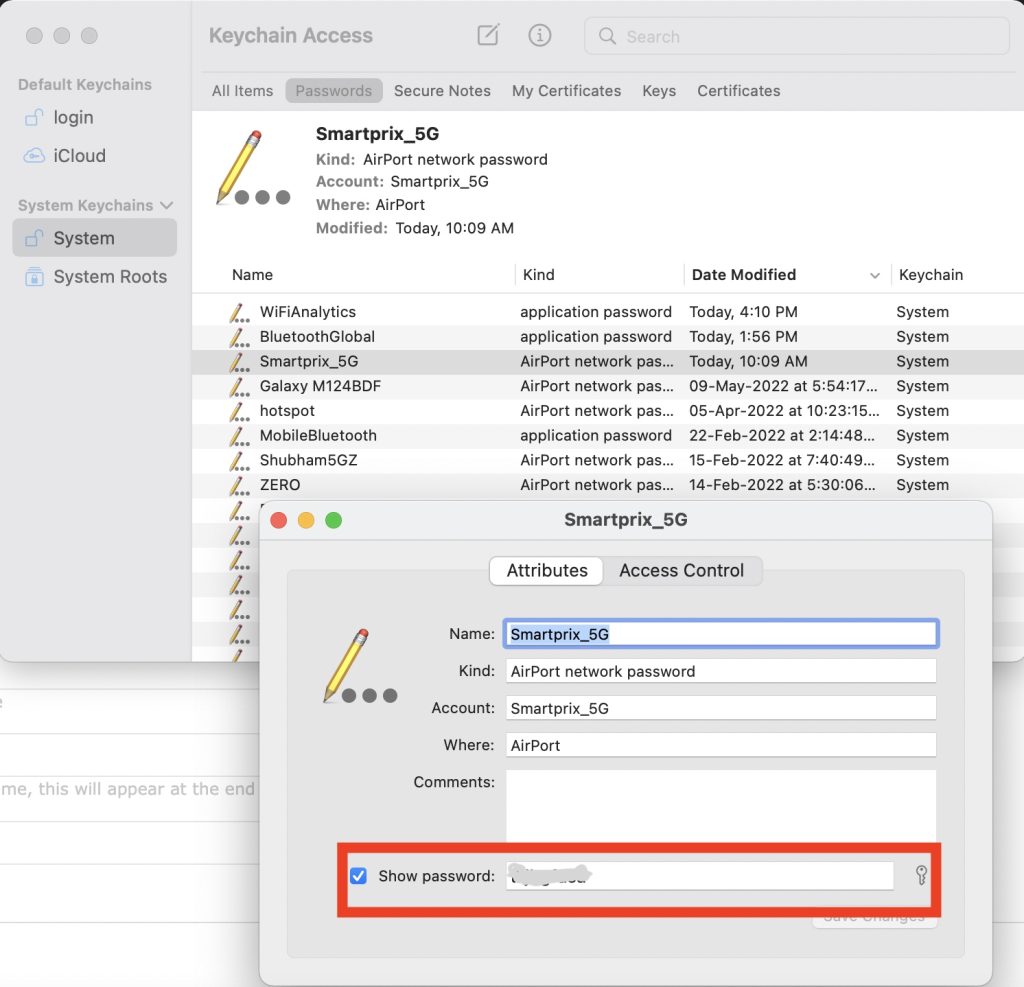Viewport: 1024px width, 987px height.
Task: Select the BluetoothGlobal row
Action: point(608,337)
